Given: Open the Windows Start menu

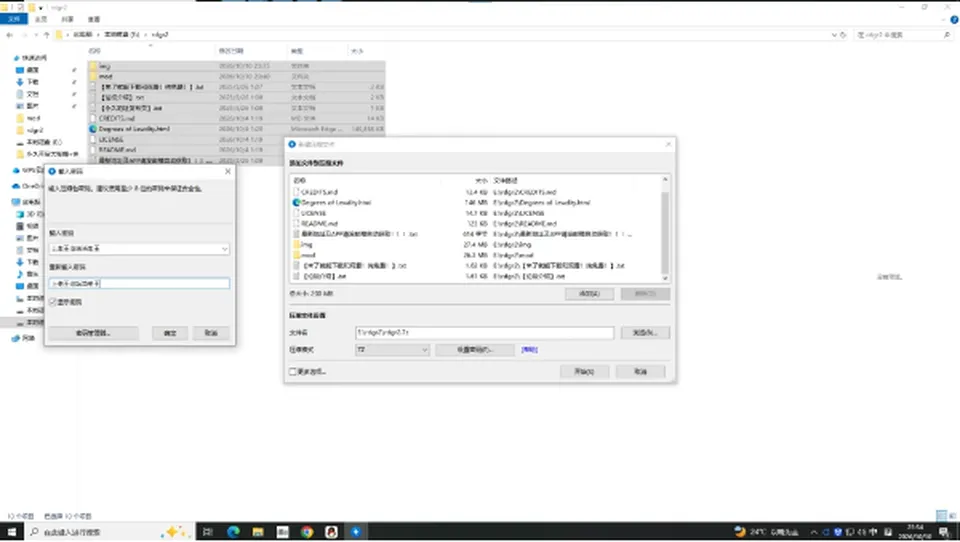Looking at the screenshot, I should pyautogui.click(x=12, y=532).
